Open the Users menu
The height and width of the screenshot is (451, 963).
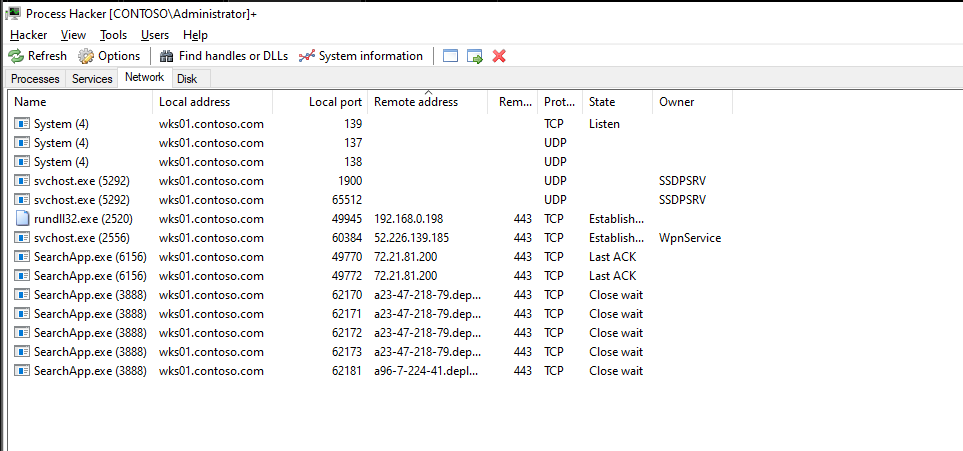(155, 35)
